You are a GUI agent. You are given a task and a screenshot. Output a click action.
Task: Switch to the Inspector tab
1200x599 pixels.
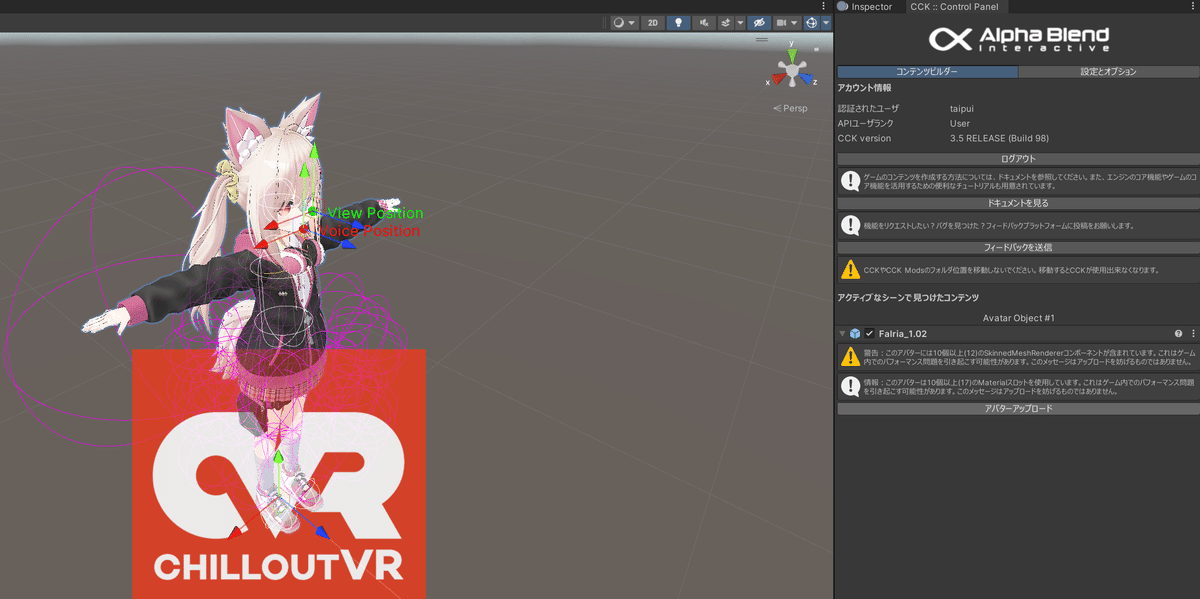click(868, 7)
